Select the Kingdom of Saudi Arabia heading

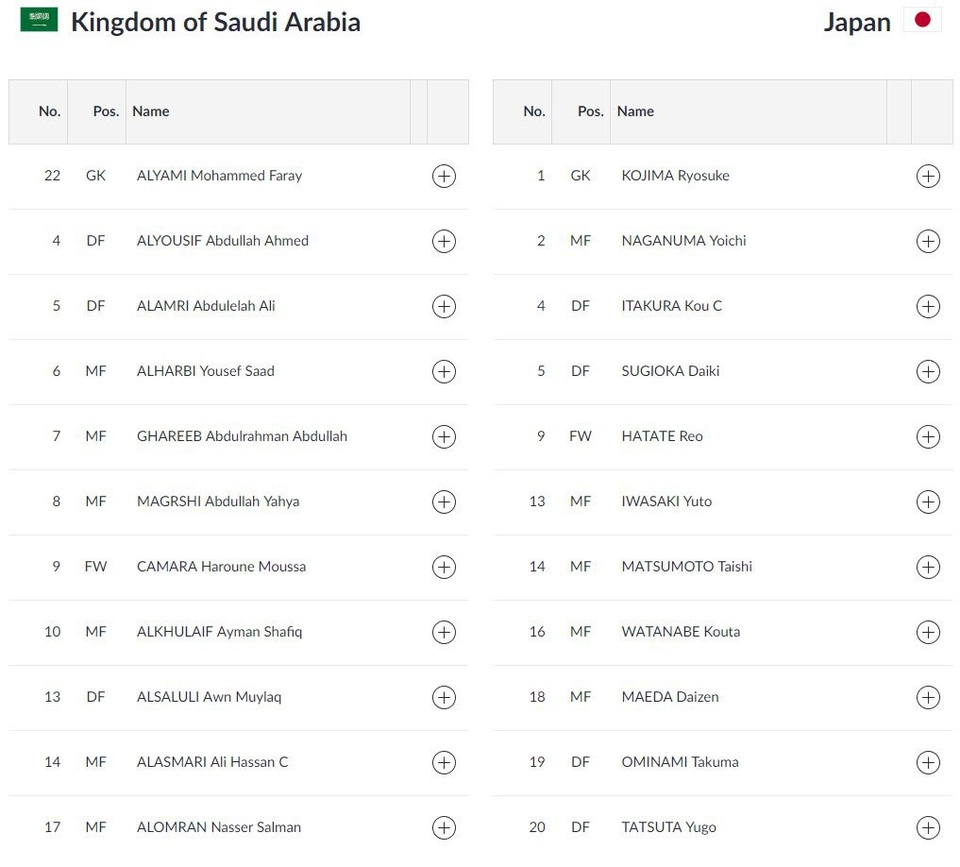pos(215,22)
